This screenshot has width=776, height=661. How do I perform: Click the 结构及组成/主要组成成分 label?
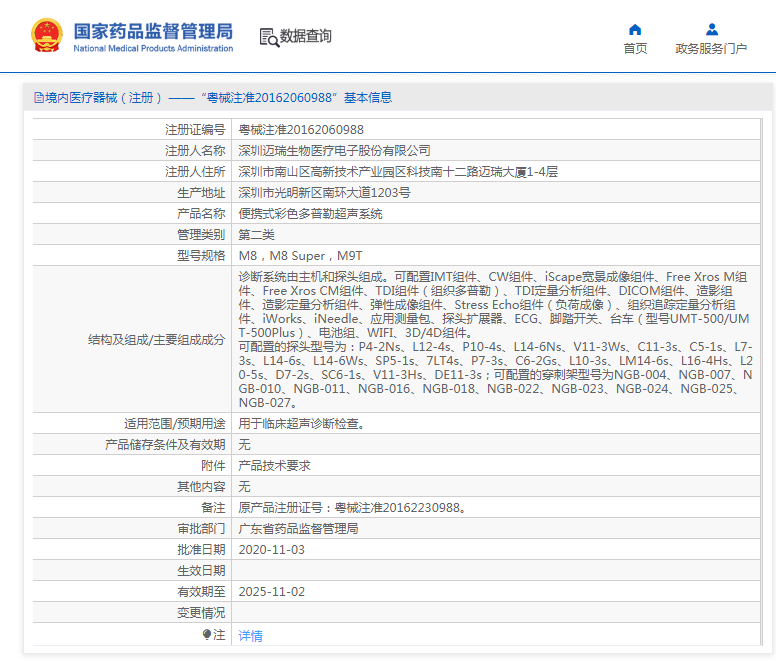156,340
